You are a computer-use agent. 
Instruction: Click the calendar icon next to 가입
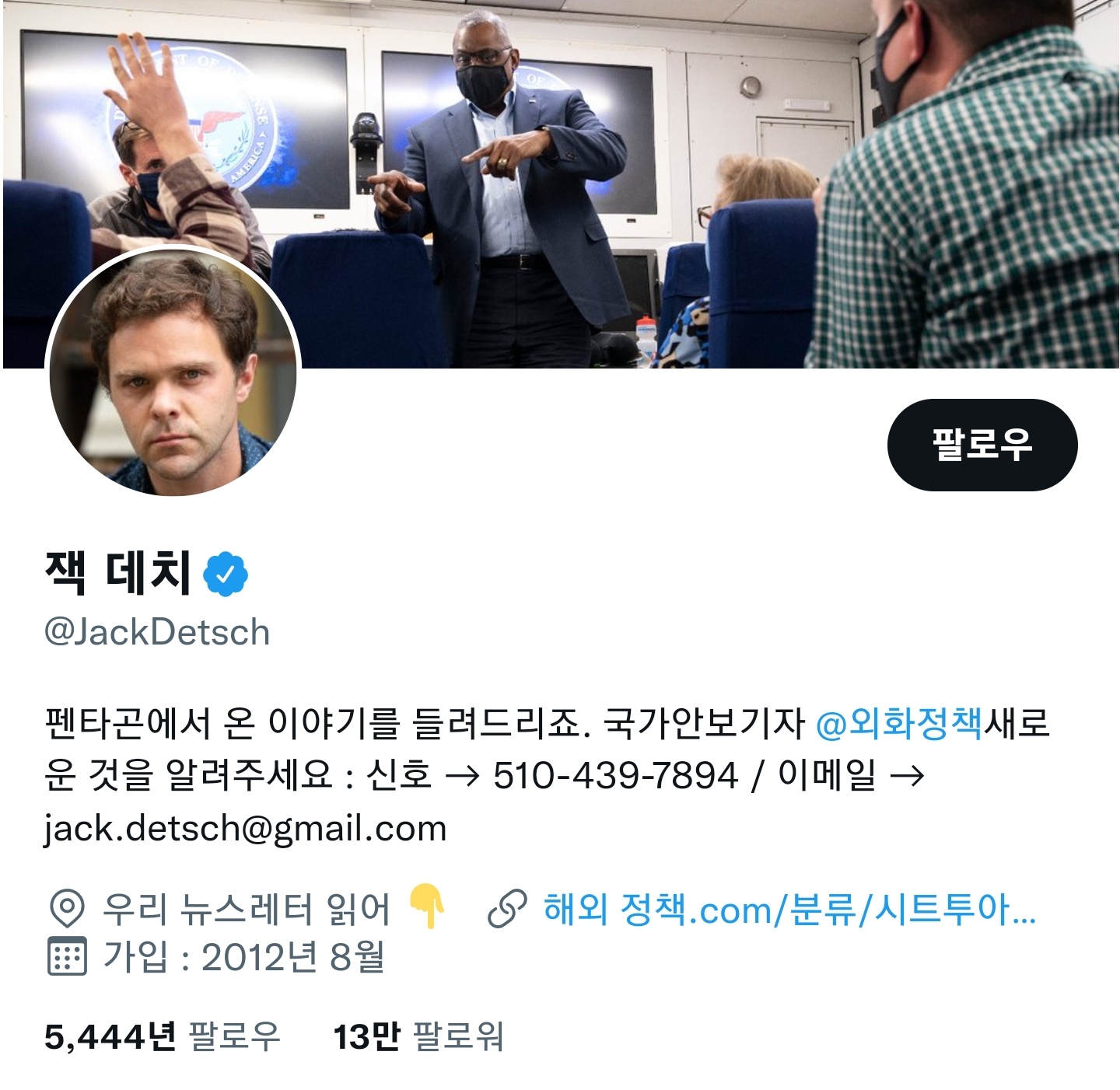pyautogui.click(x=67, y=956)
